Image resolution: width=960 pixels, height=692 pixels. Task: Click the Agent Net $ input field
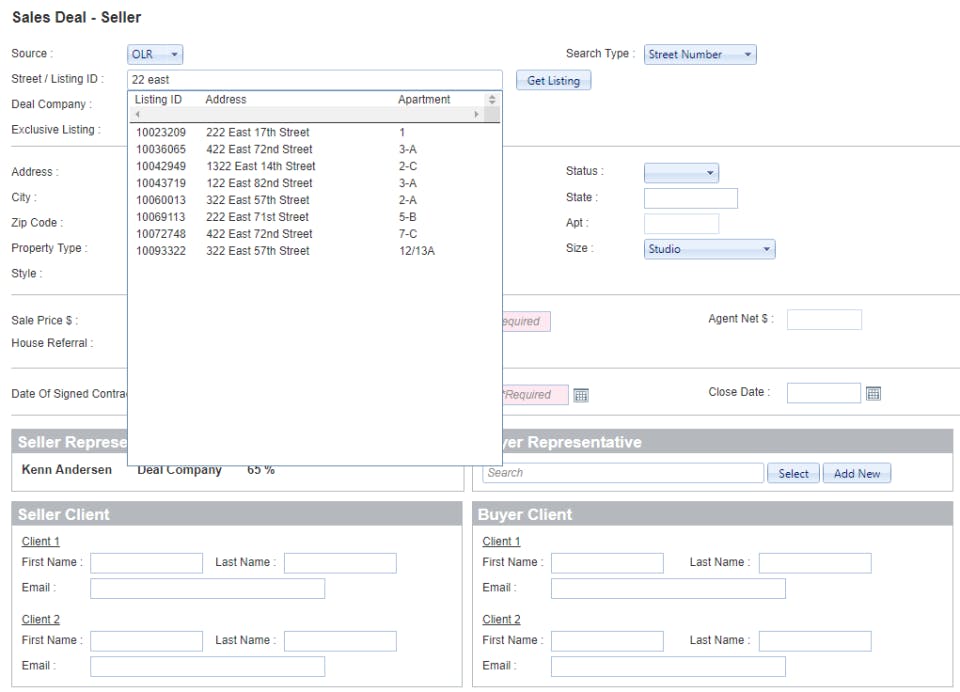824,320
